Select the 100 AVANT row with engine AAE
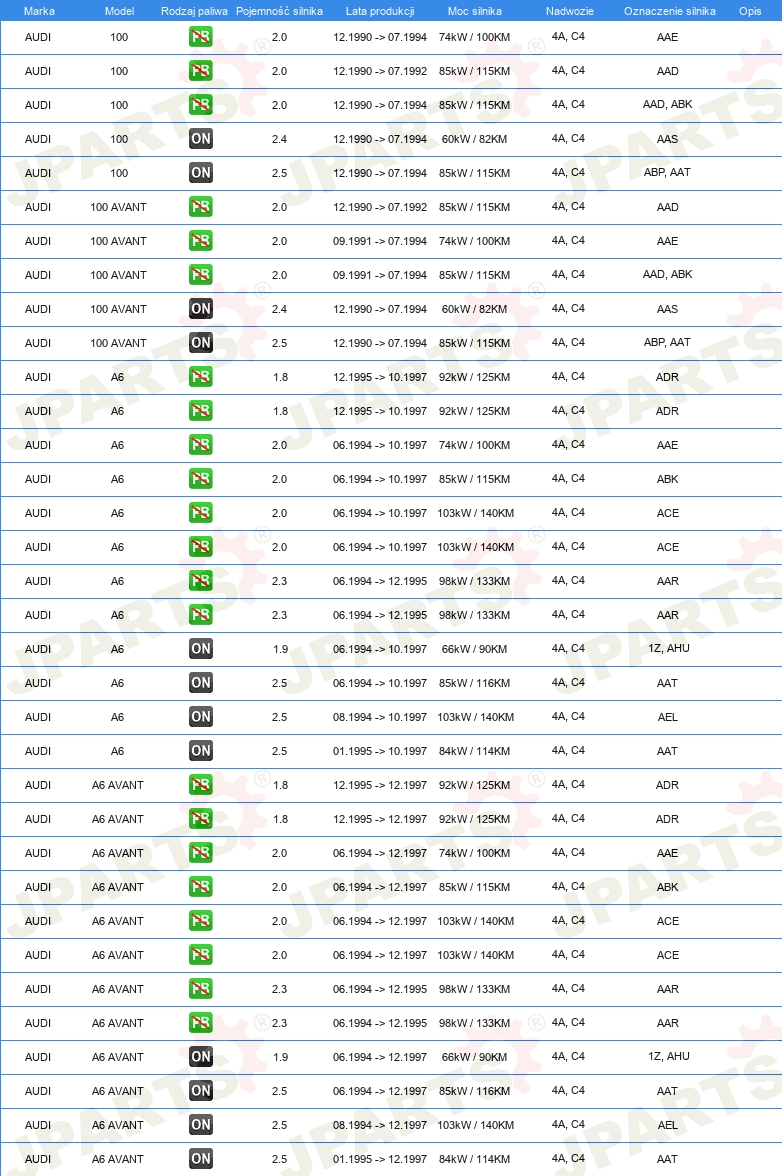Image resolution: width=782 pixels, height=1176 pixels. click(x=391, y=241)
